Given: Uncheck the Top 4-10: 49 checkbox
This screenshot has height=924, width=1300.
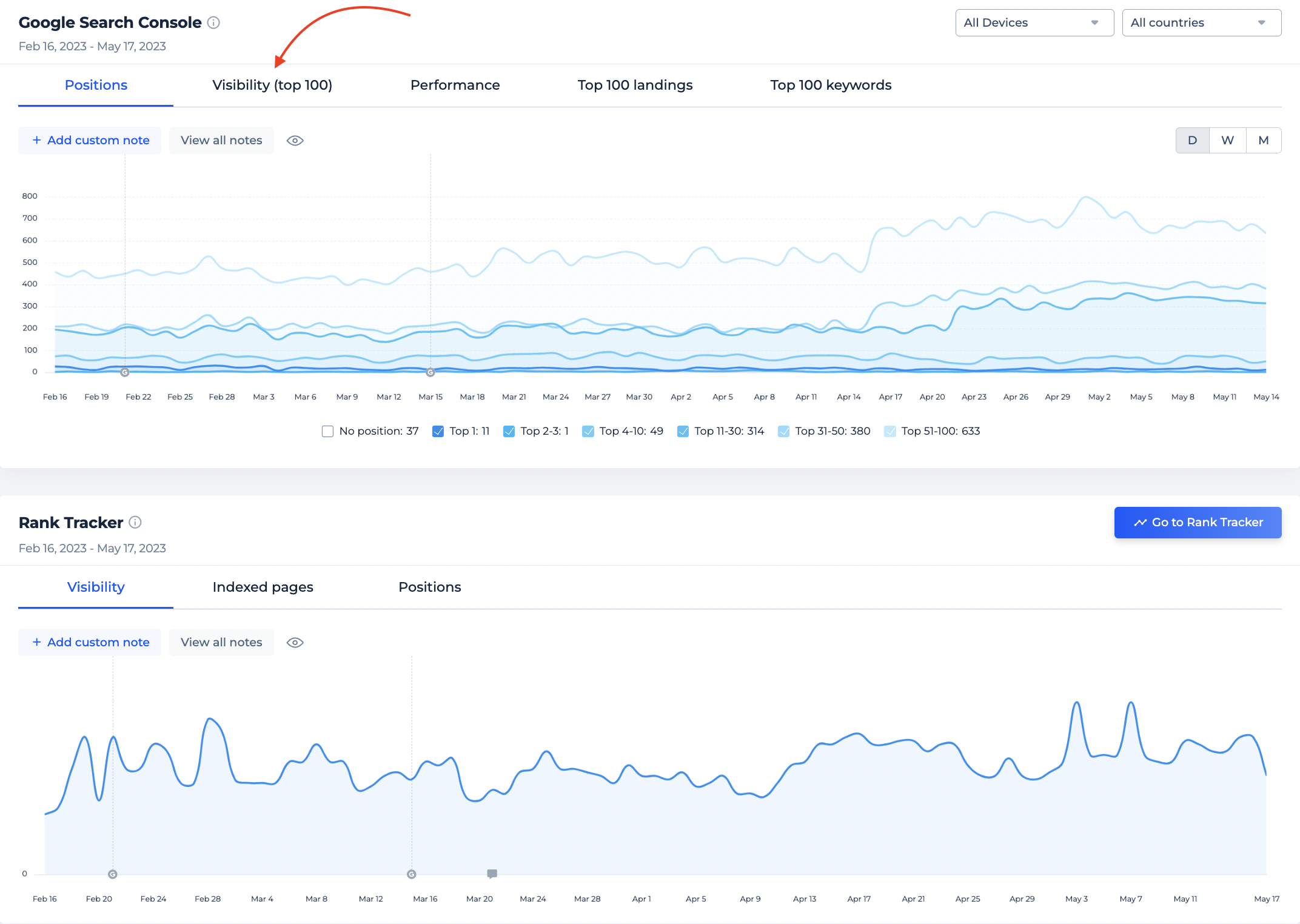Looking at the screenshot, I should pos(588,431).
